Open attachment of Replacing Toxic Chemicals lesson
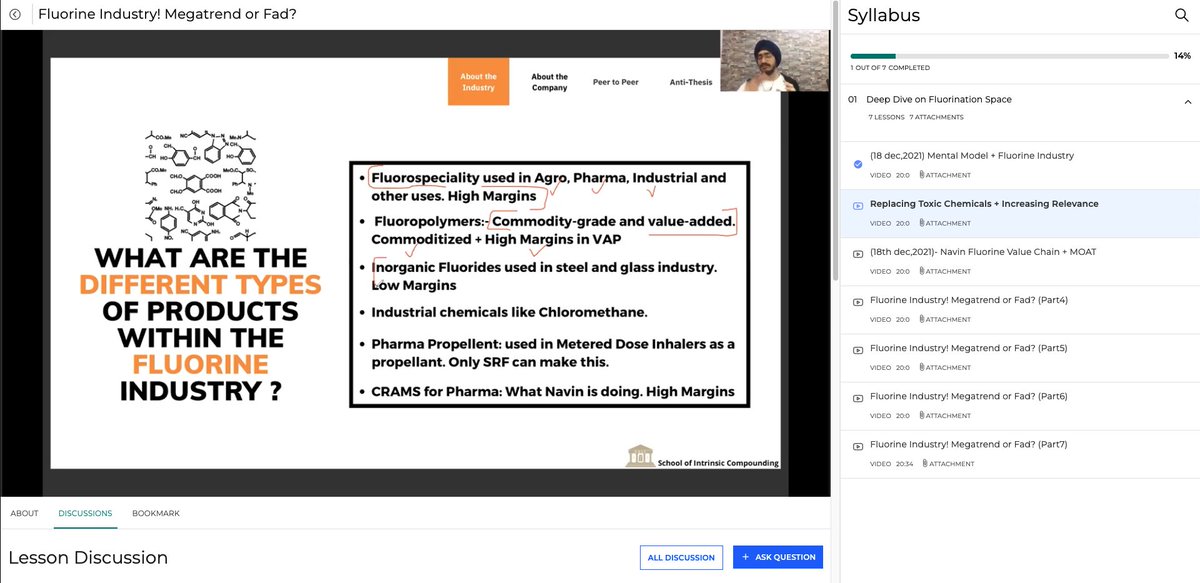The height and width of the screenshot is (583, 1200). coord(945,223)
